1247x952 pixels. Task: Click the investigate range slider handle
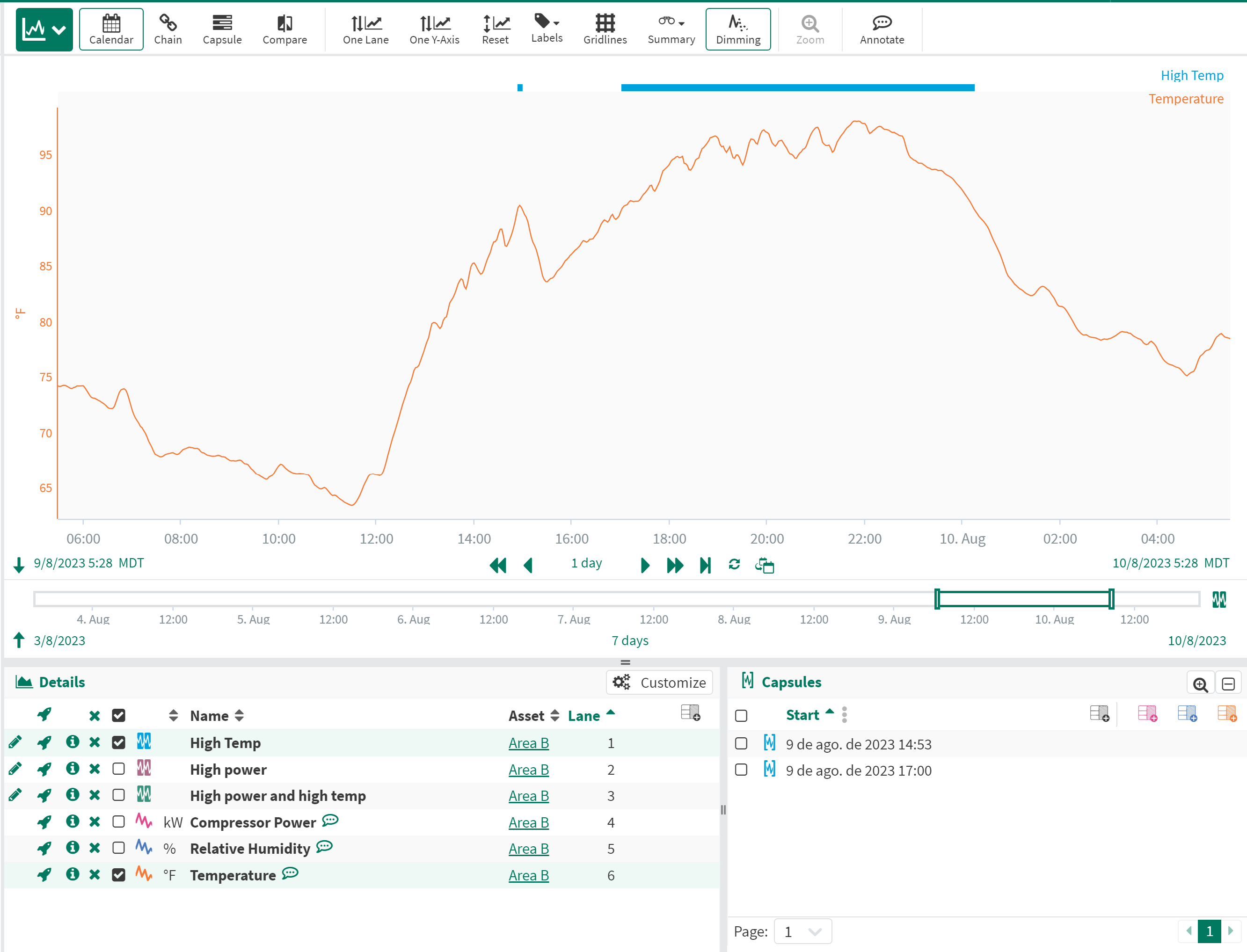point(938,599)
